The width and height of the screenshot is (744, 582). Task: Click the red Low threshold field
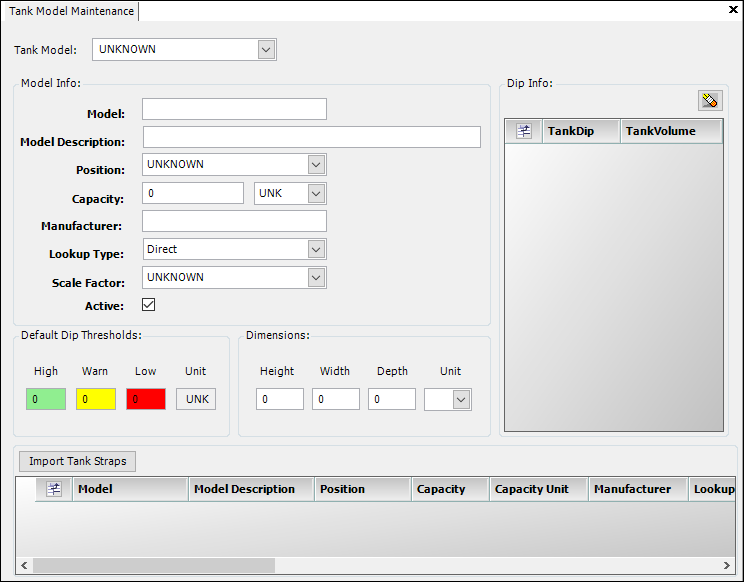click(146, 399)
